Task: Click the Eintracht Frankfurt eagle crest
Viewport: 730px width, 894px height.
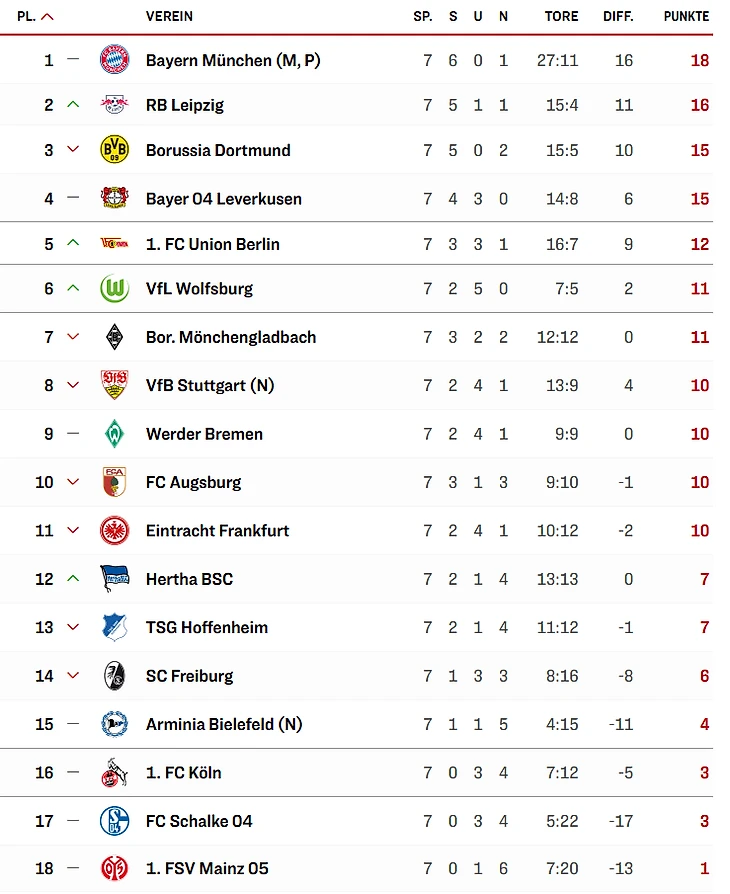Action: [114, 531]
